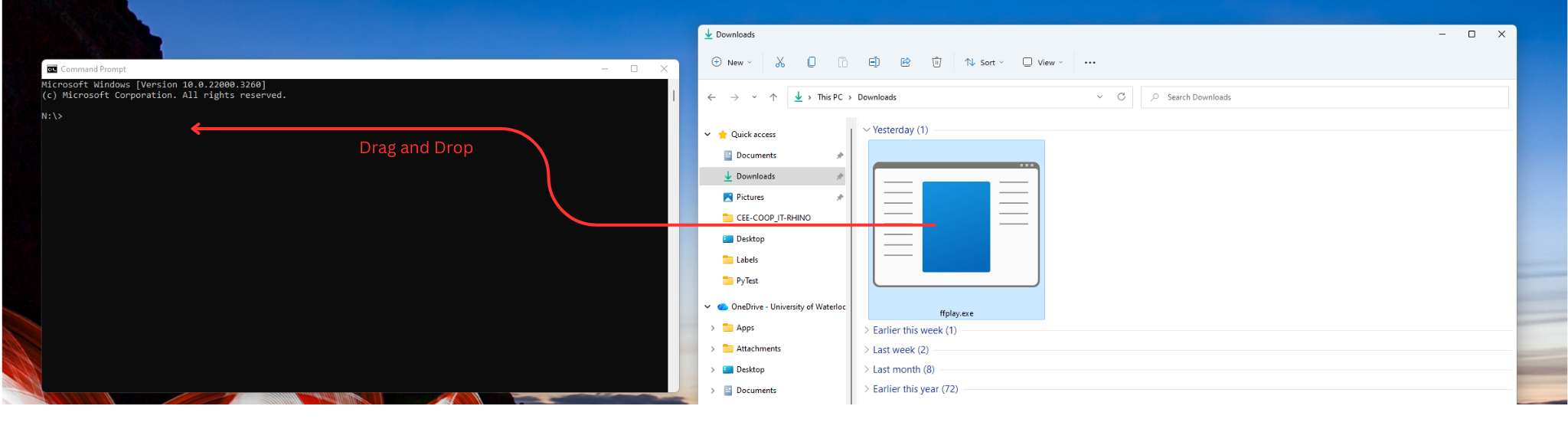Viewport: 1568px width, 442px height.
Task: Click the Delete trash icon in Explorer
Action: click(936, 62)
